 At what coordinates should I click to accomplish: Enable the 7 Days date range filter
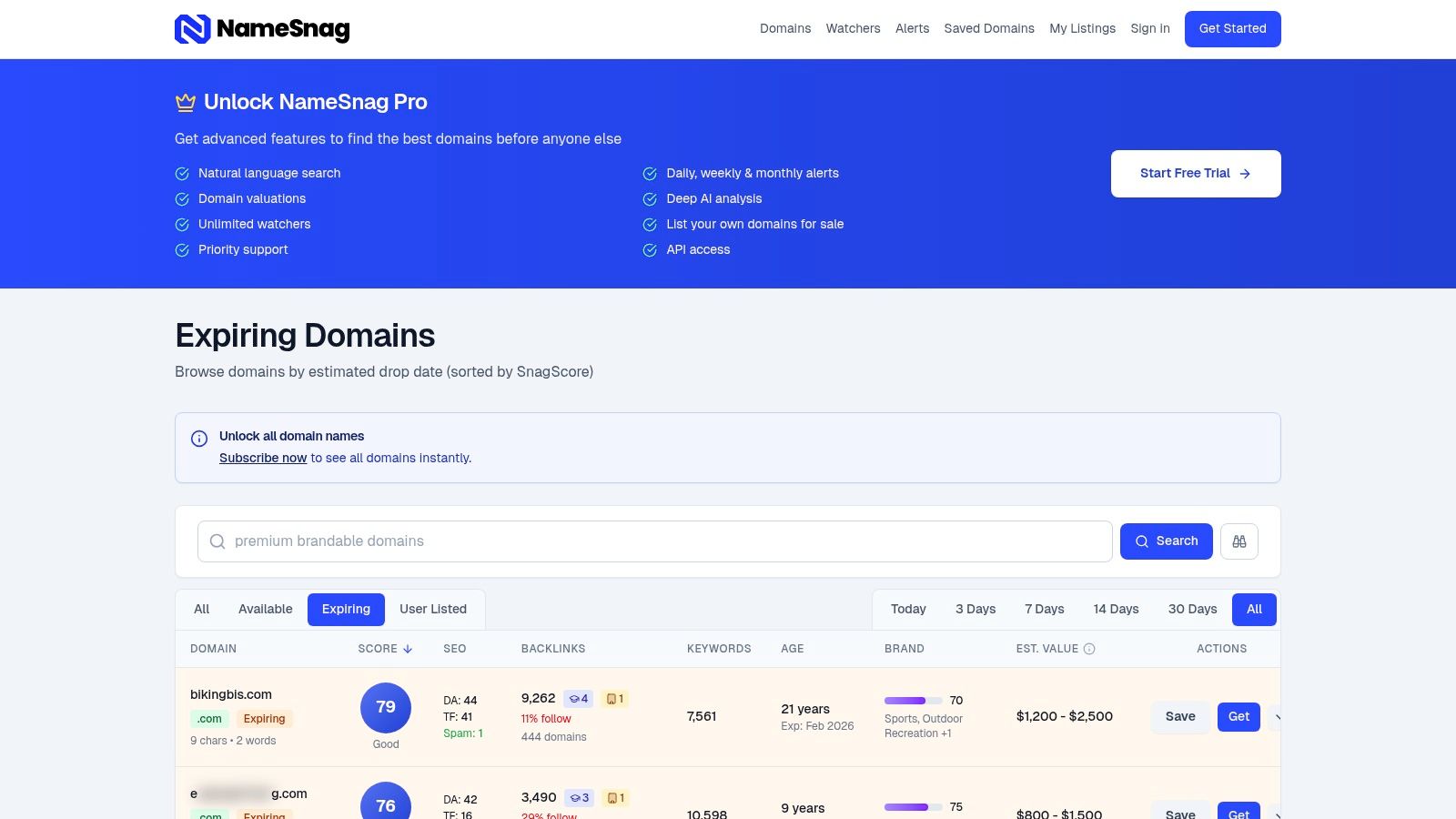[x=1043, y=609]
